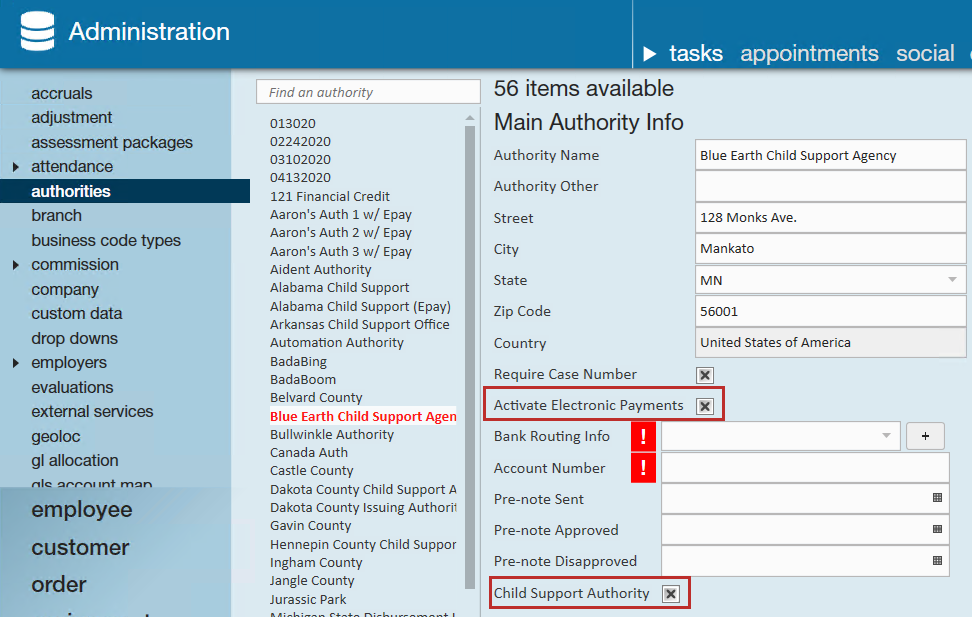
Task: Select gl allocation in the sidebar
Action: 75,460
